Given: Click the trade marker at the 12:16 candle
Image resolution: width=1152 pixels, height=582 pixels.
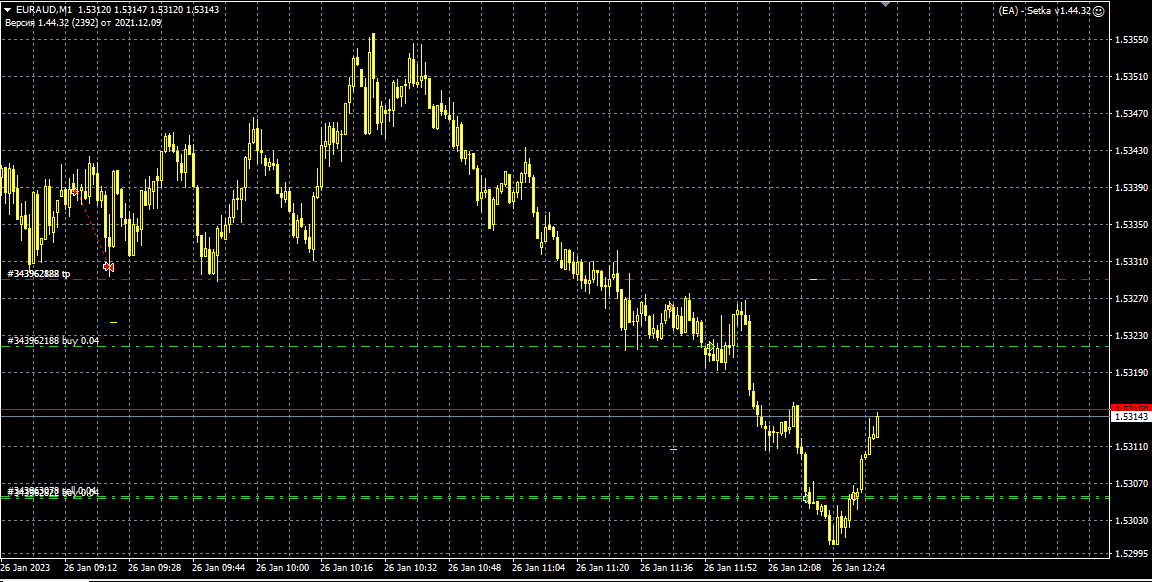Looking at the screenshot, I should (807, 498).
